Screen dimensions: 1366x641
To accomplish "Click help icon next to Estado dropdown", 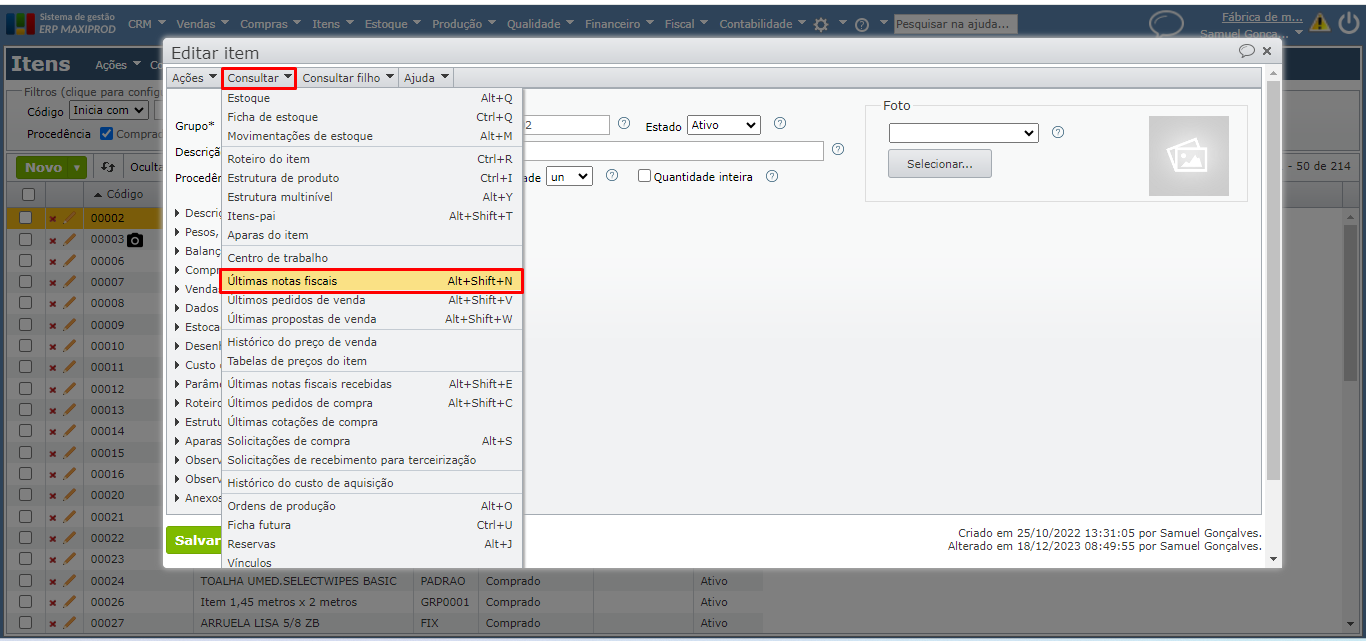I will coord(780,124).
